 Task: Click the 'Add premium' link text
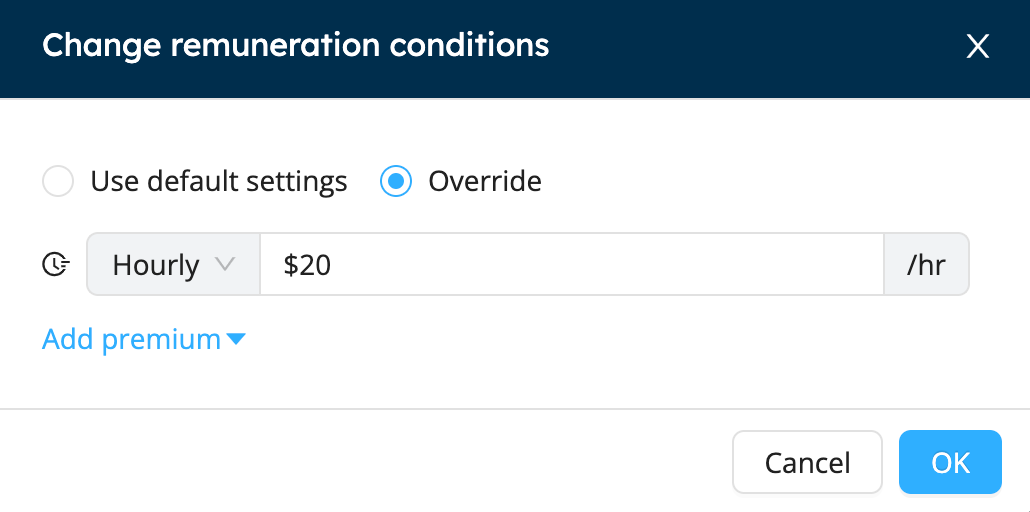tap(131, 339)
